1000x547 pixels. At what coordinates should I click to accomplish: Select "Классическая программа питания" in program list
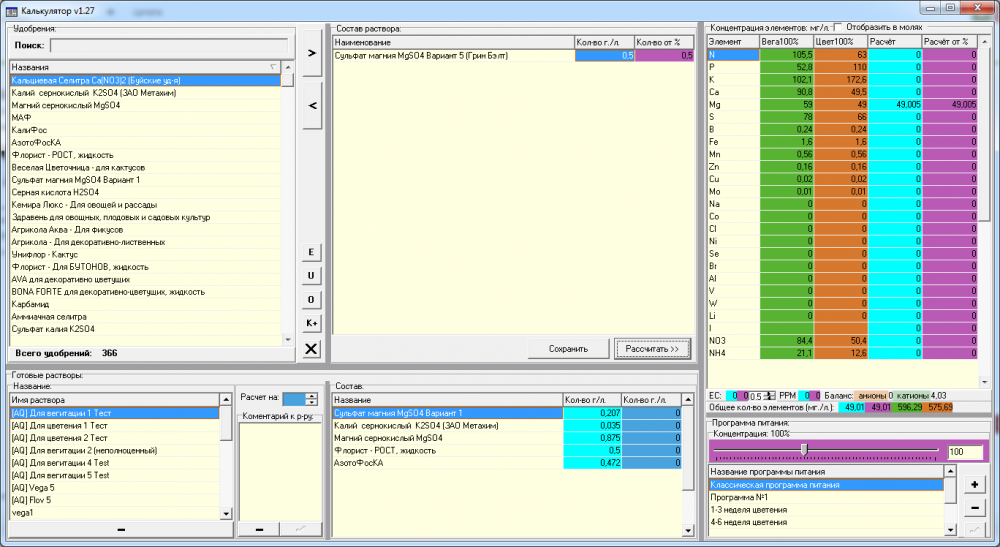(826, 485)
